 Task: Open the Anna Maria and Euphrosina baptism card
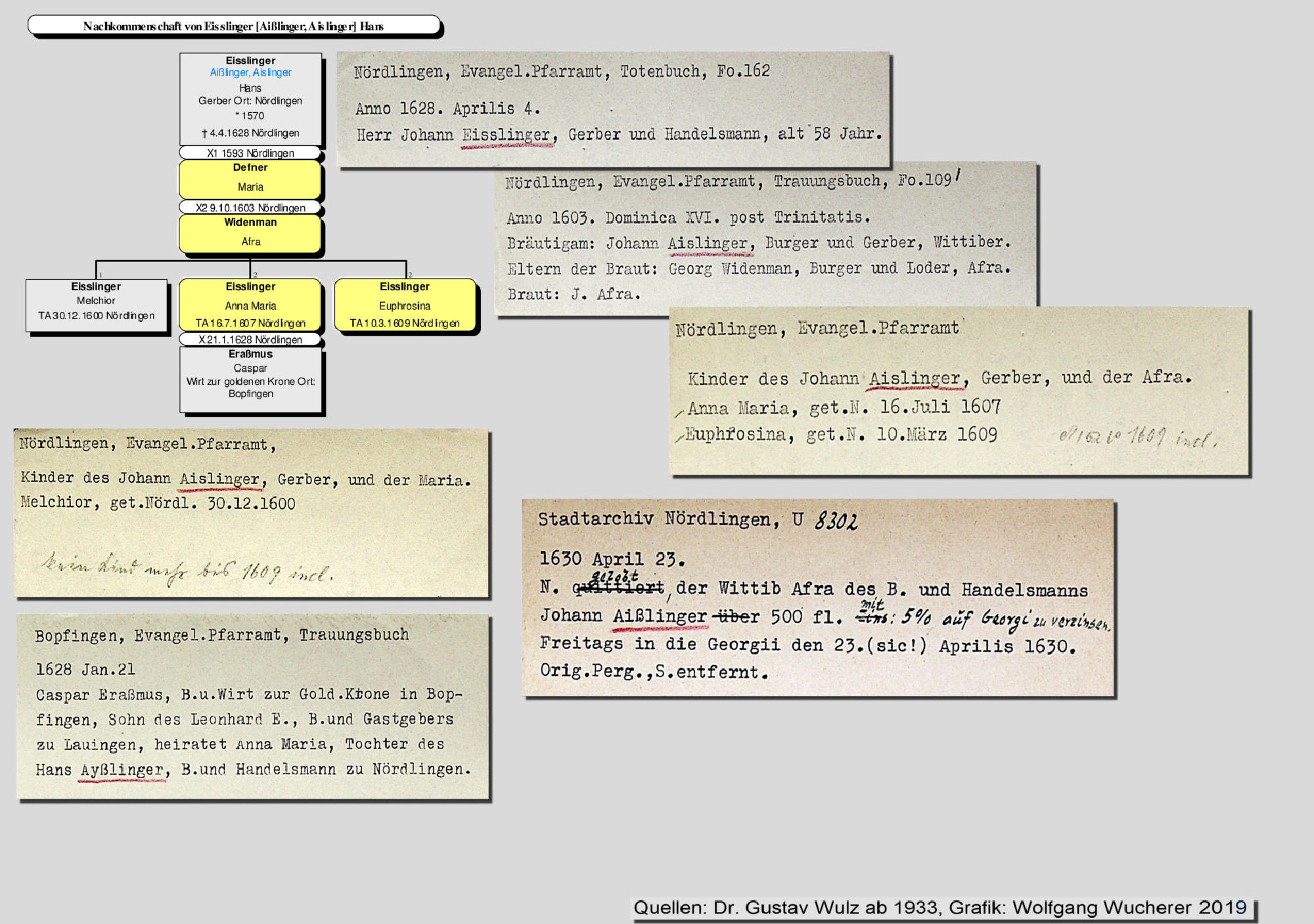coord(958,391)
